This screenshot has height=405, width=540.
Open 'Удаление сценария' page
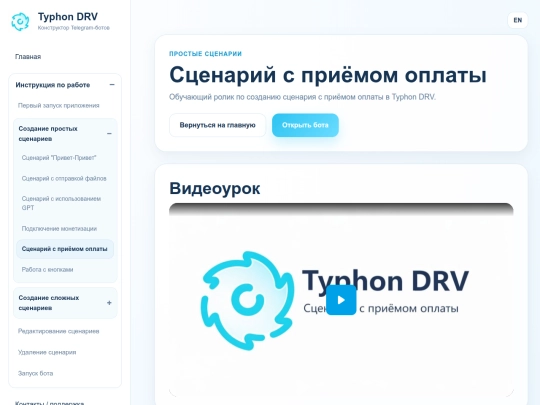pos(47,352)
